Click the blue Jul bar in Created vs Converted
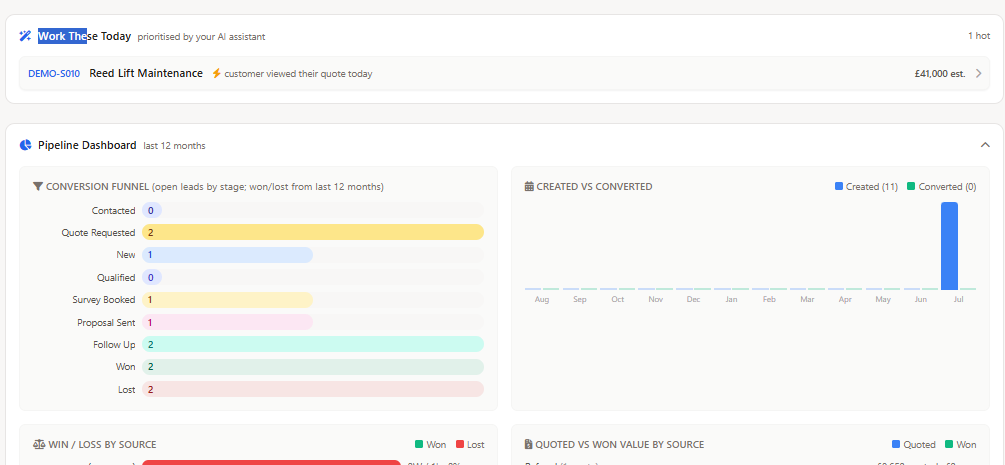Image resolution: width=1005 pixels, height=465 pixels. click(x=949, y=246)
